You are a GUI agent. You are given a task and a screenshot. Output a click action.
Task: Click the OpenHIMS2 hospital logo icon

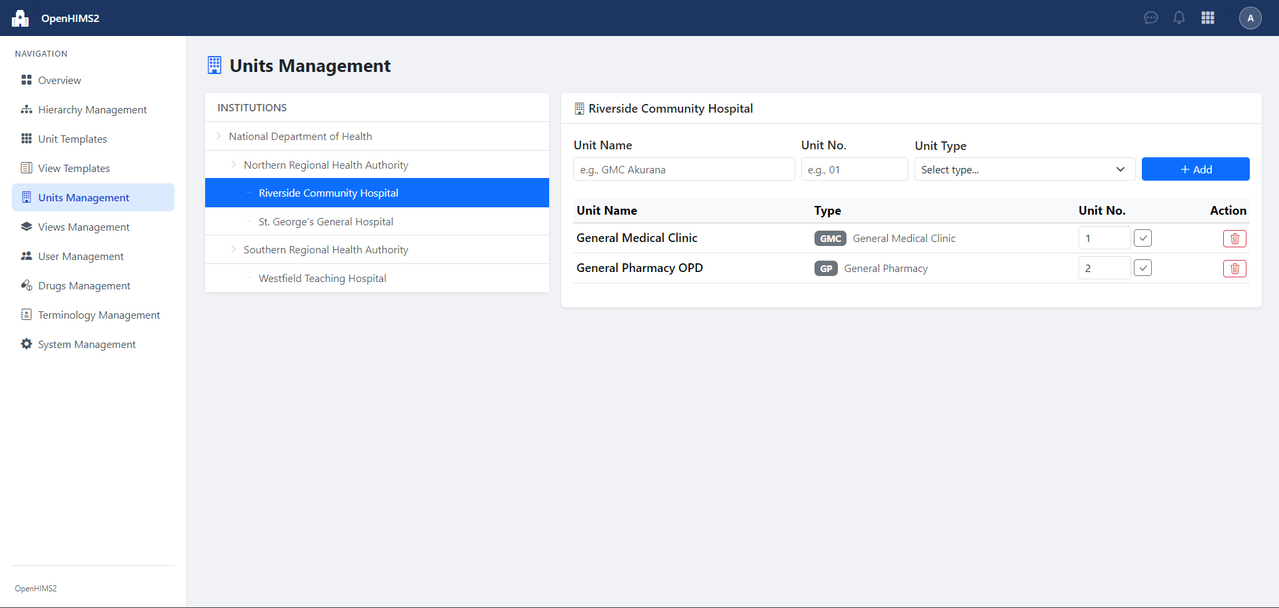click(20, 18)
